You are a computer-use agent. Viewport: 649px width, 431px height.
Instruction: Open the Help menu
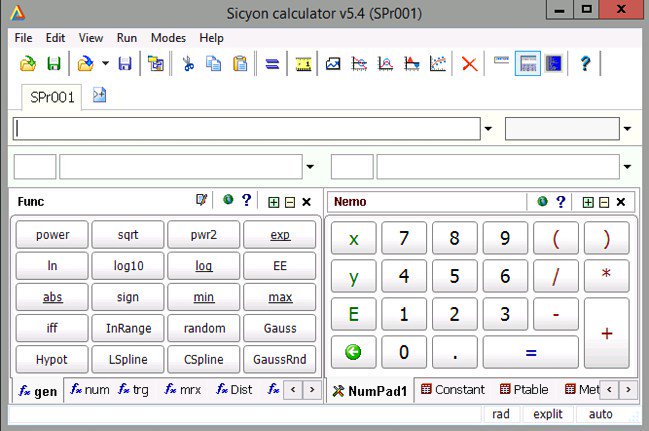[211, 38]
